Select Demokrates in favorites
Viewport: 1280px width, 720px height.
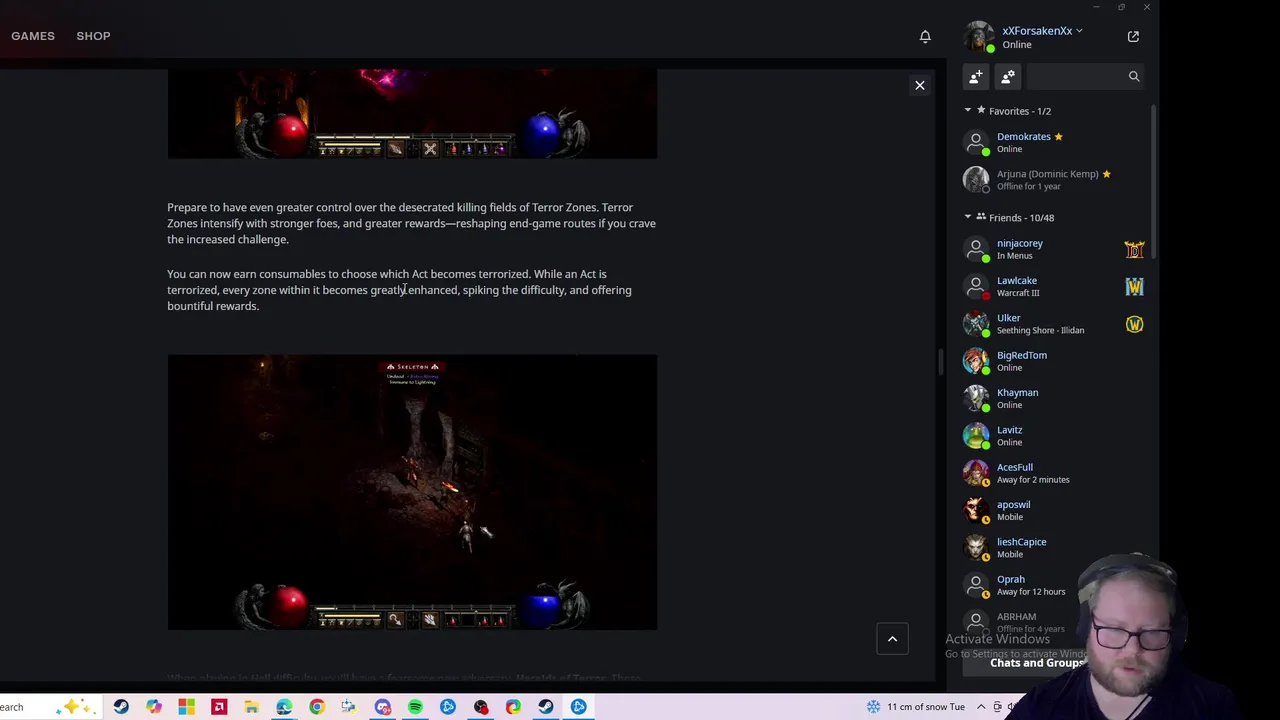click(1054, 143)
